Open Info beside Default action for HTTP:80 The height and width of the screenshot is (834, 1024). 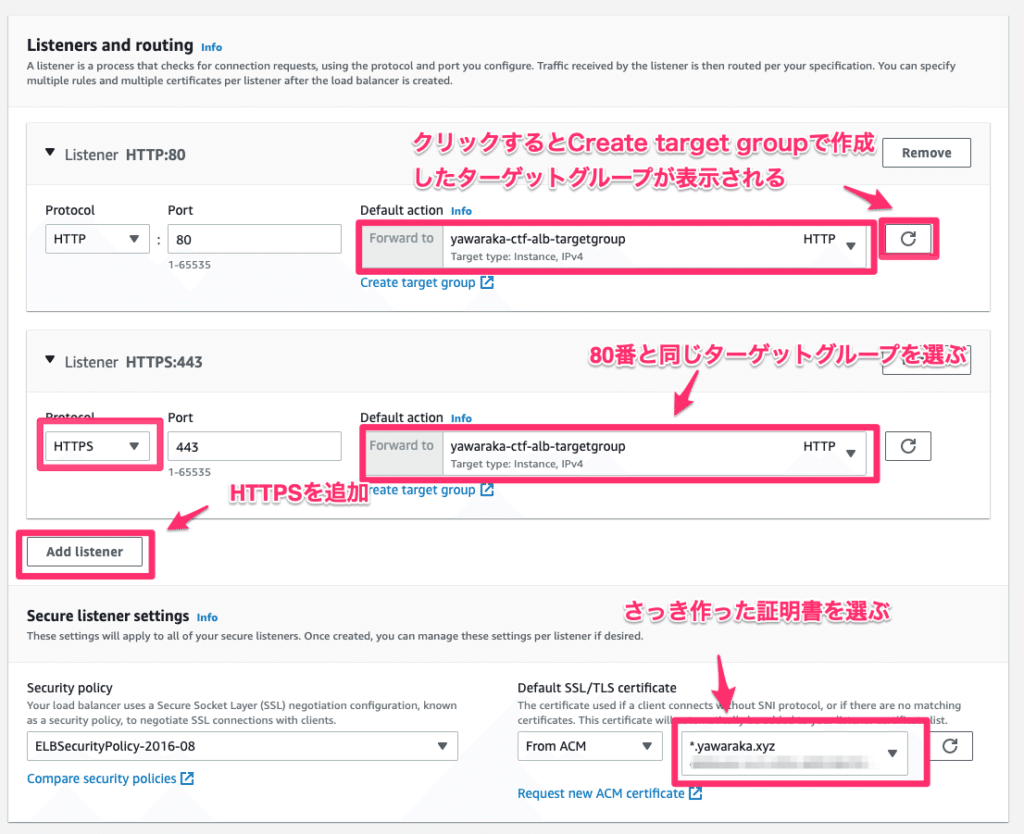tap(460, 210)
